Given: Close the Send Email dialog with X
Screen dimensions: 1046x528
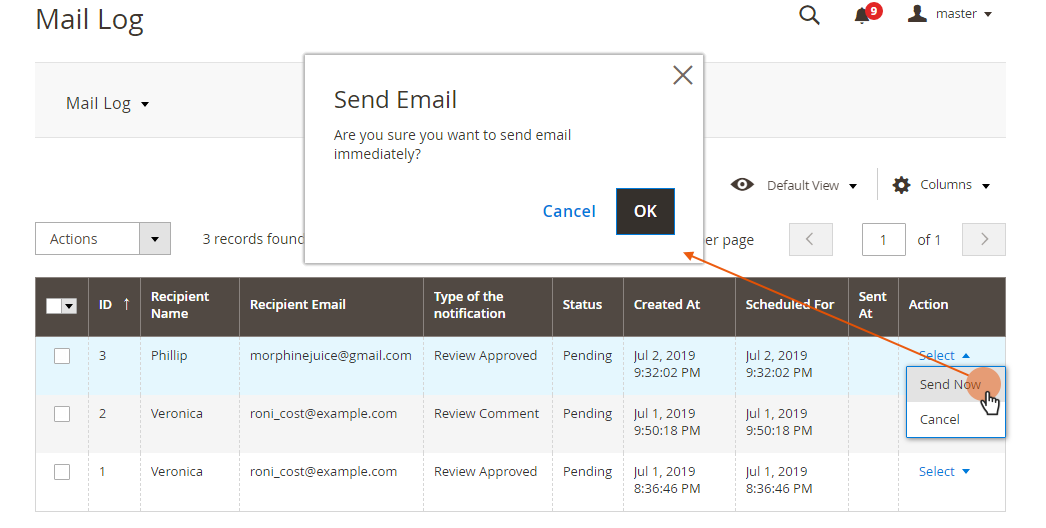Looking at the screenshot, I should coord(682,75).
